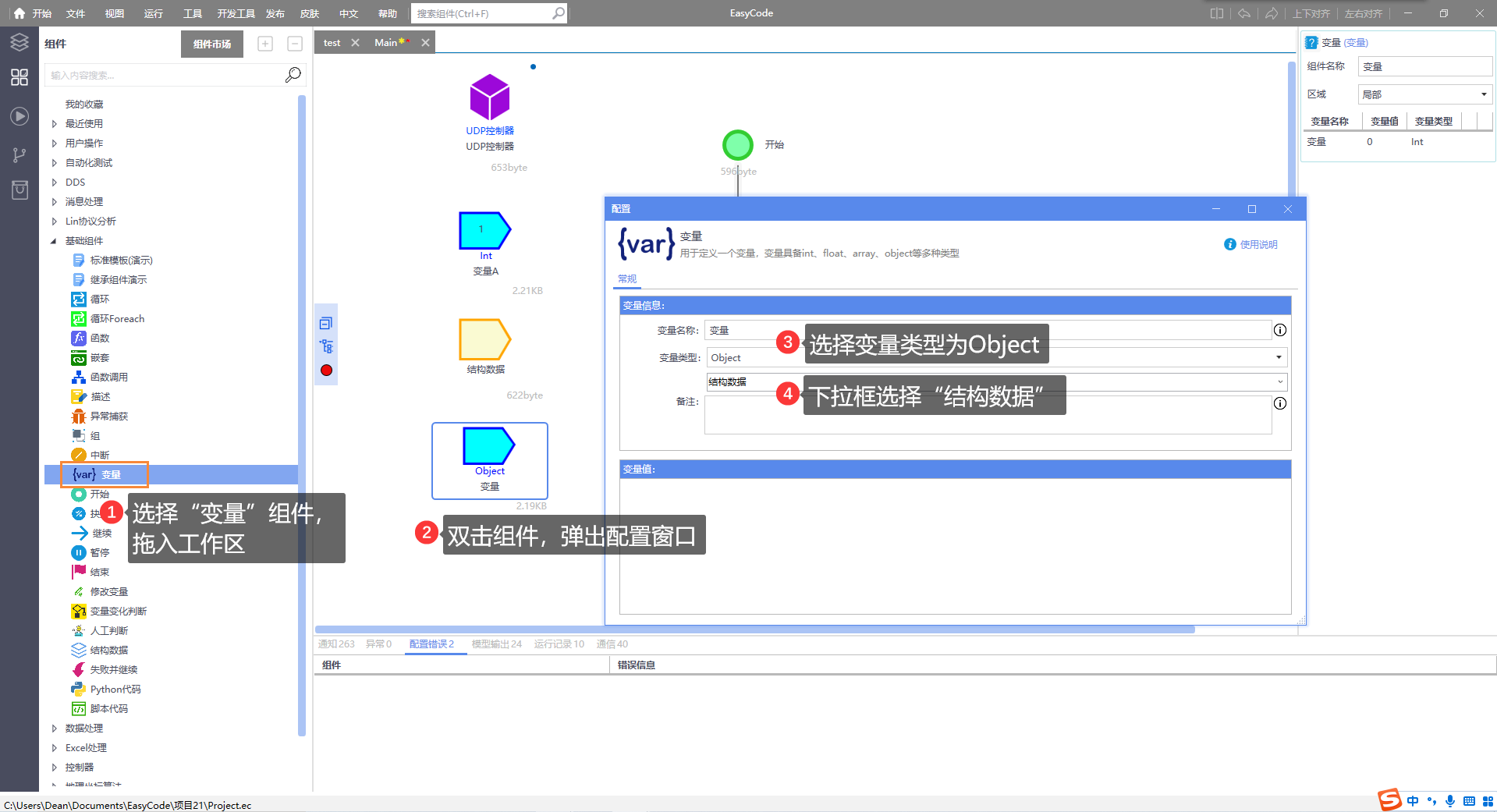
Task: Click the search magnifier in component panel
Action: point(293,75)
